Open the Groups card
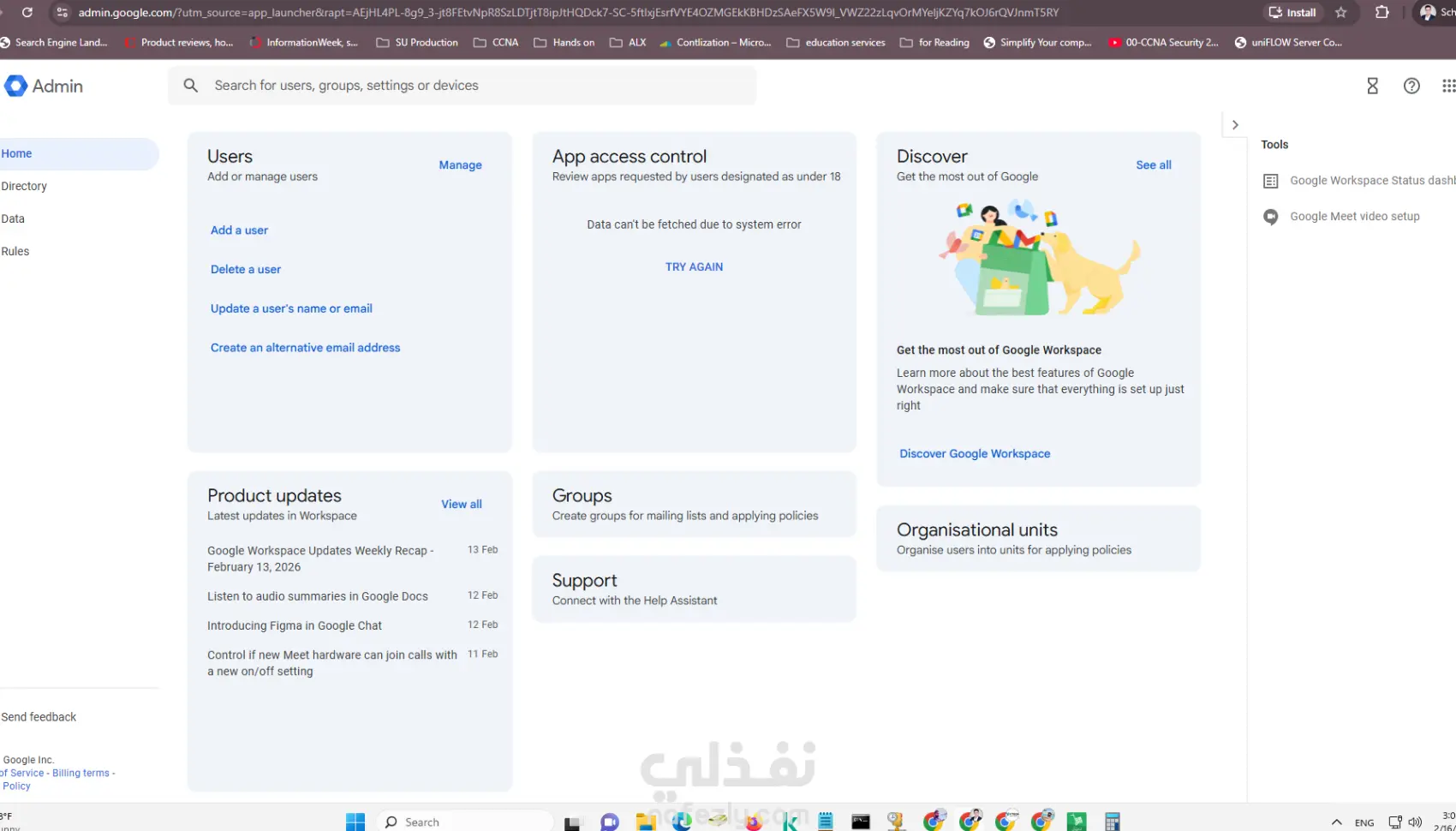Screen dimensions: 1456x831 (x=694, y=505)
